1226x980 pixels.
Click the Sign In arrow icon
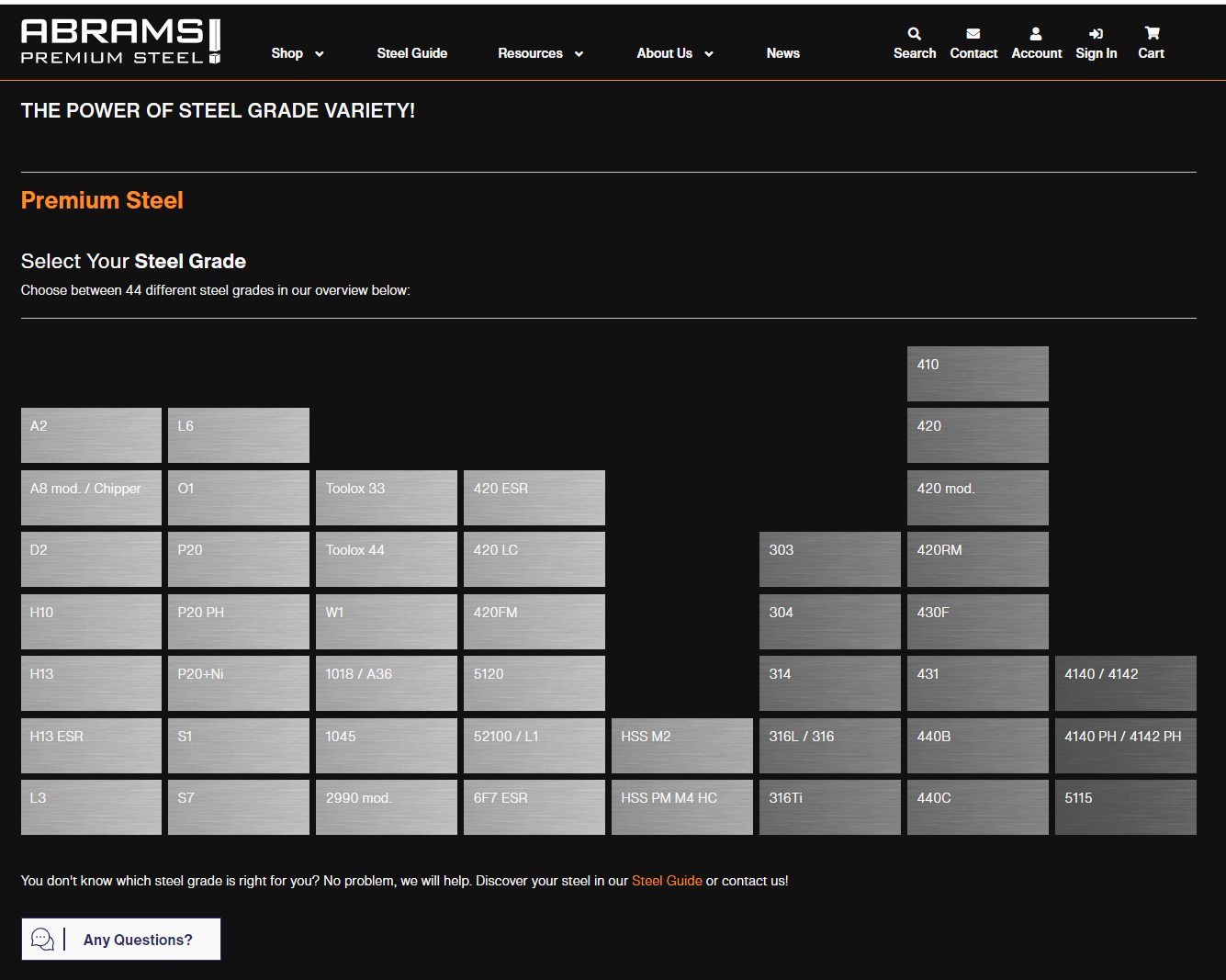tap(1096, 34)
